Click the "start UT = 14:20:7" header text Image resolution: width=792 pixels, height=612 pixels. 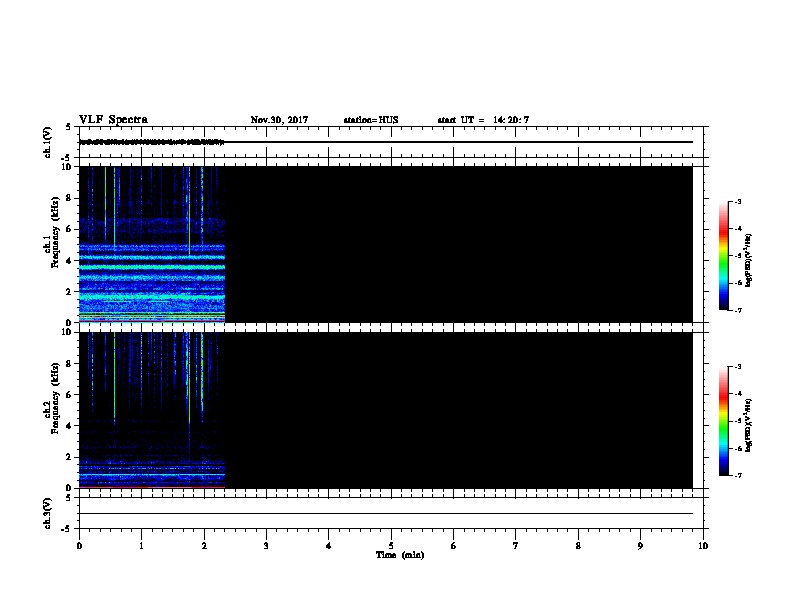tap(483, 120)
